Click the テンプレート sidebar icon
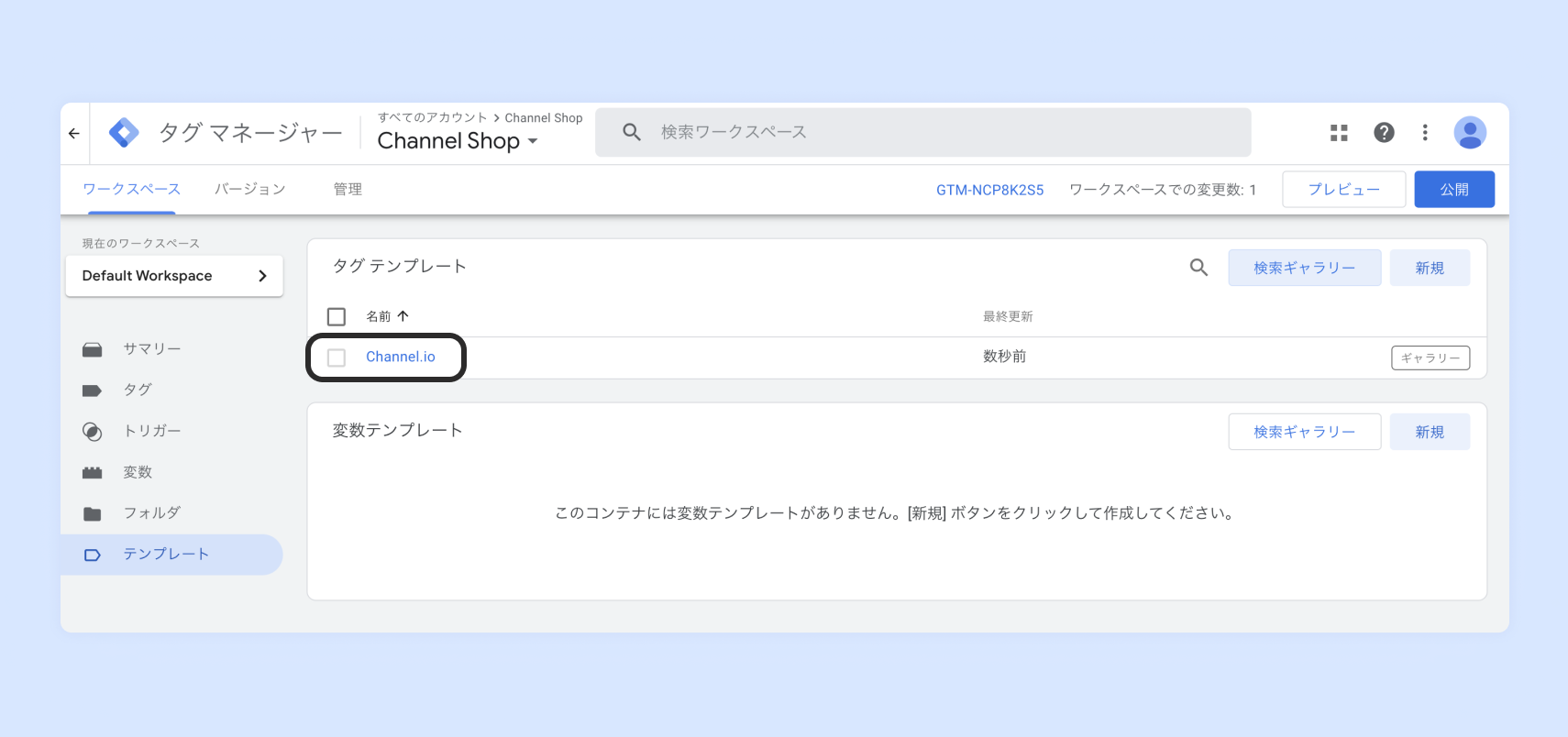Screen dimensions: 1568x737 [x=92, y=555]
